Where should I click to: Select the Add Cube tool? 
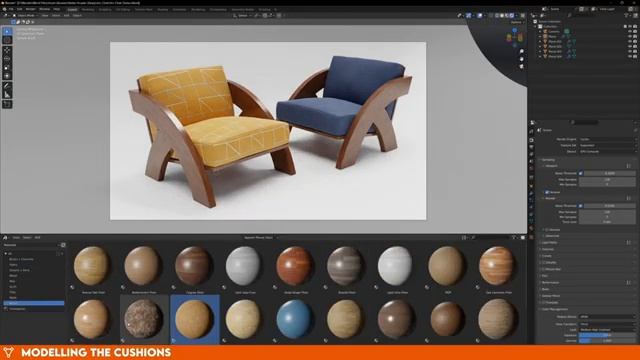[7, 104]
